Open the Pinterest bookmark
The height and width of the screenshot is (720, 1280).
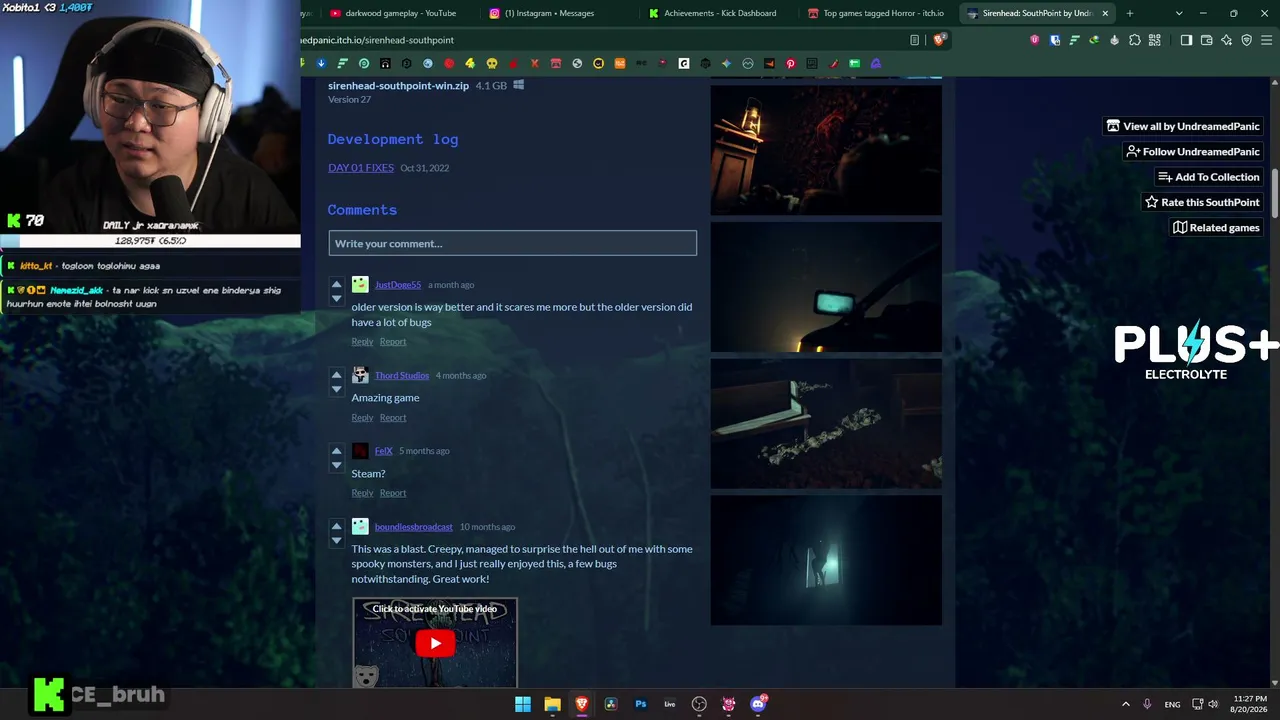click(791, 64)
